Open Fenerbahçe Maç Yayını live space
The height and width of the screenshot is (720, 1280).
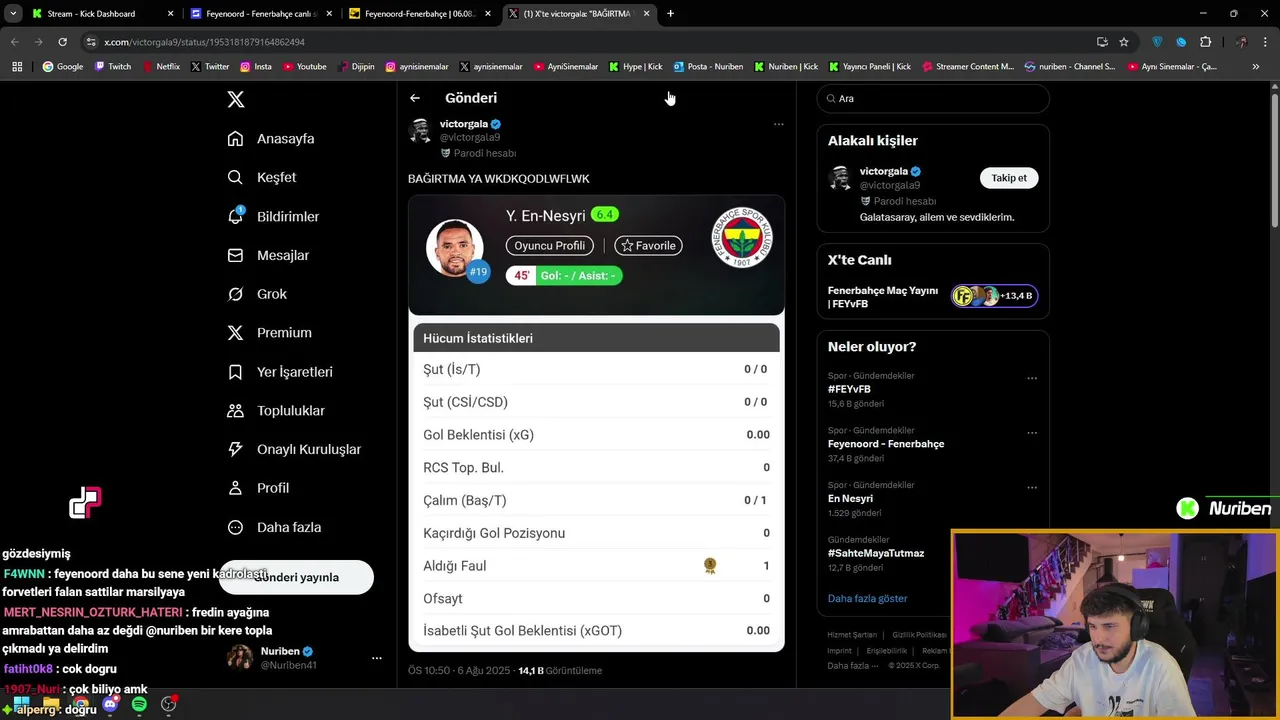932,296
